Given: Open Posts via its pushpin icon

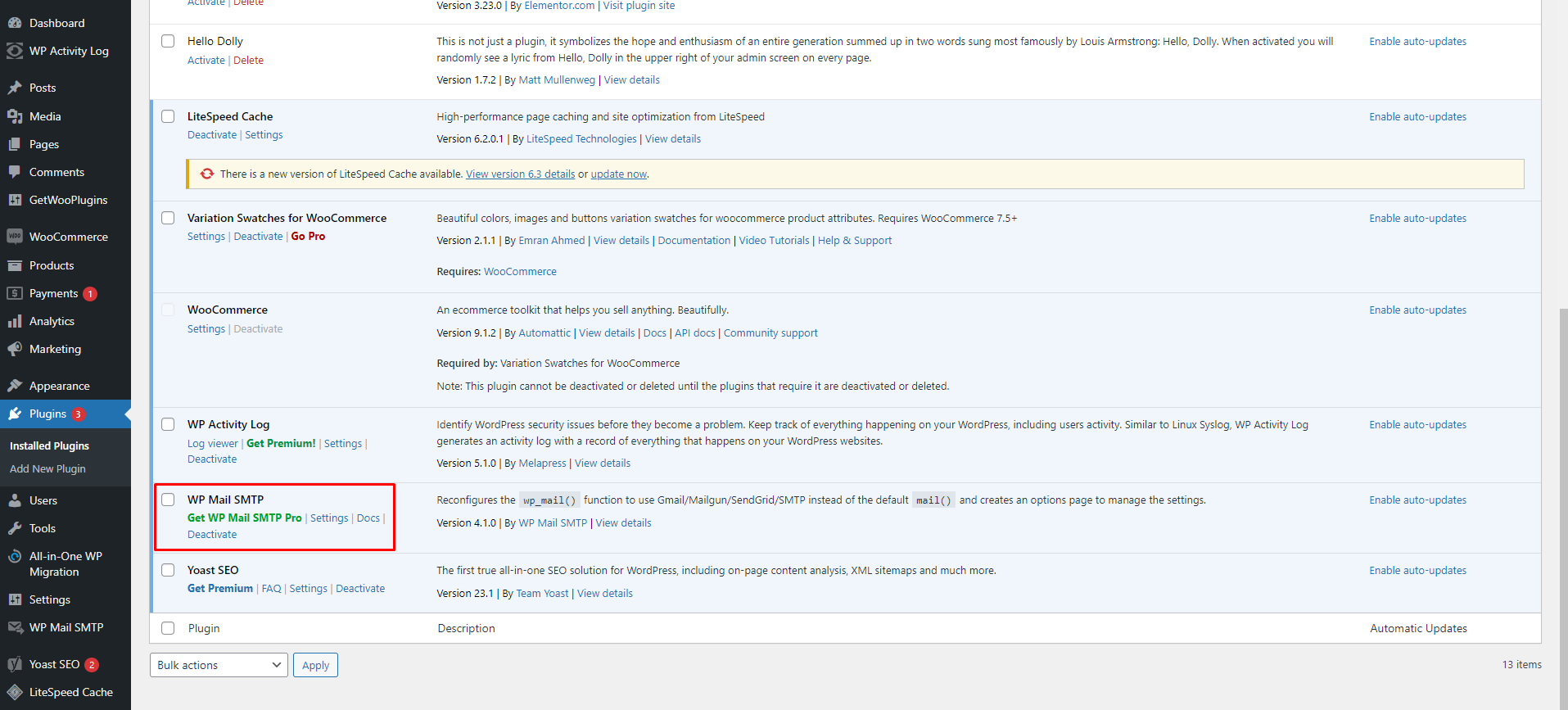Looking at the screenshot, I should 15,88.
